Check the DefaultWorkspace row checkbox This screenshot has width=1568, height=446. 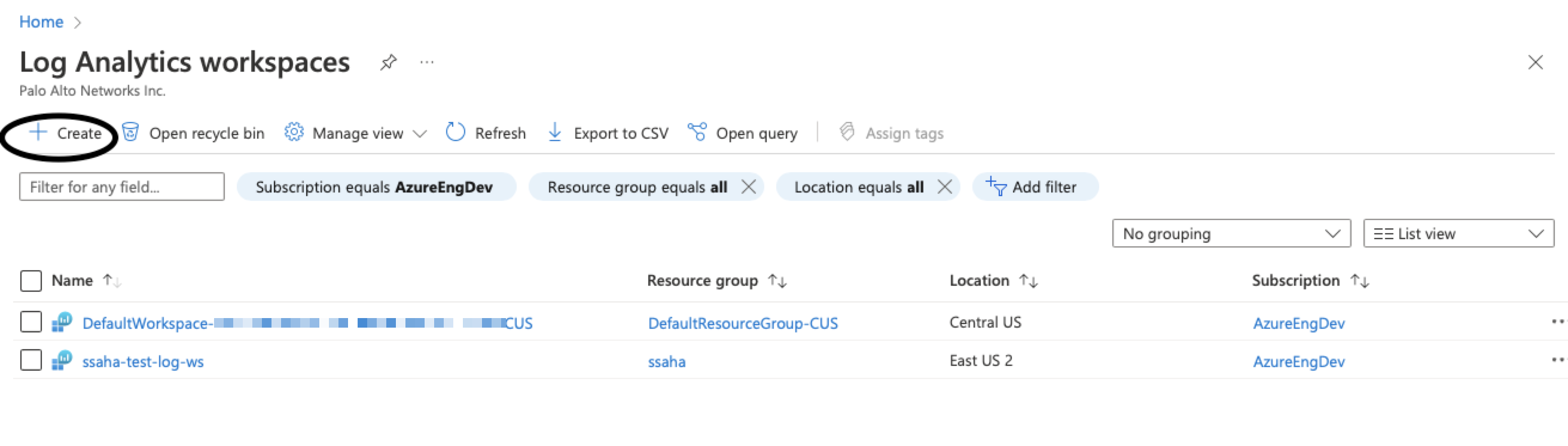[31, 322]
